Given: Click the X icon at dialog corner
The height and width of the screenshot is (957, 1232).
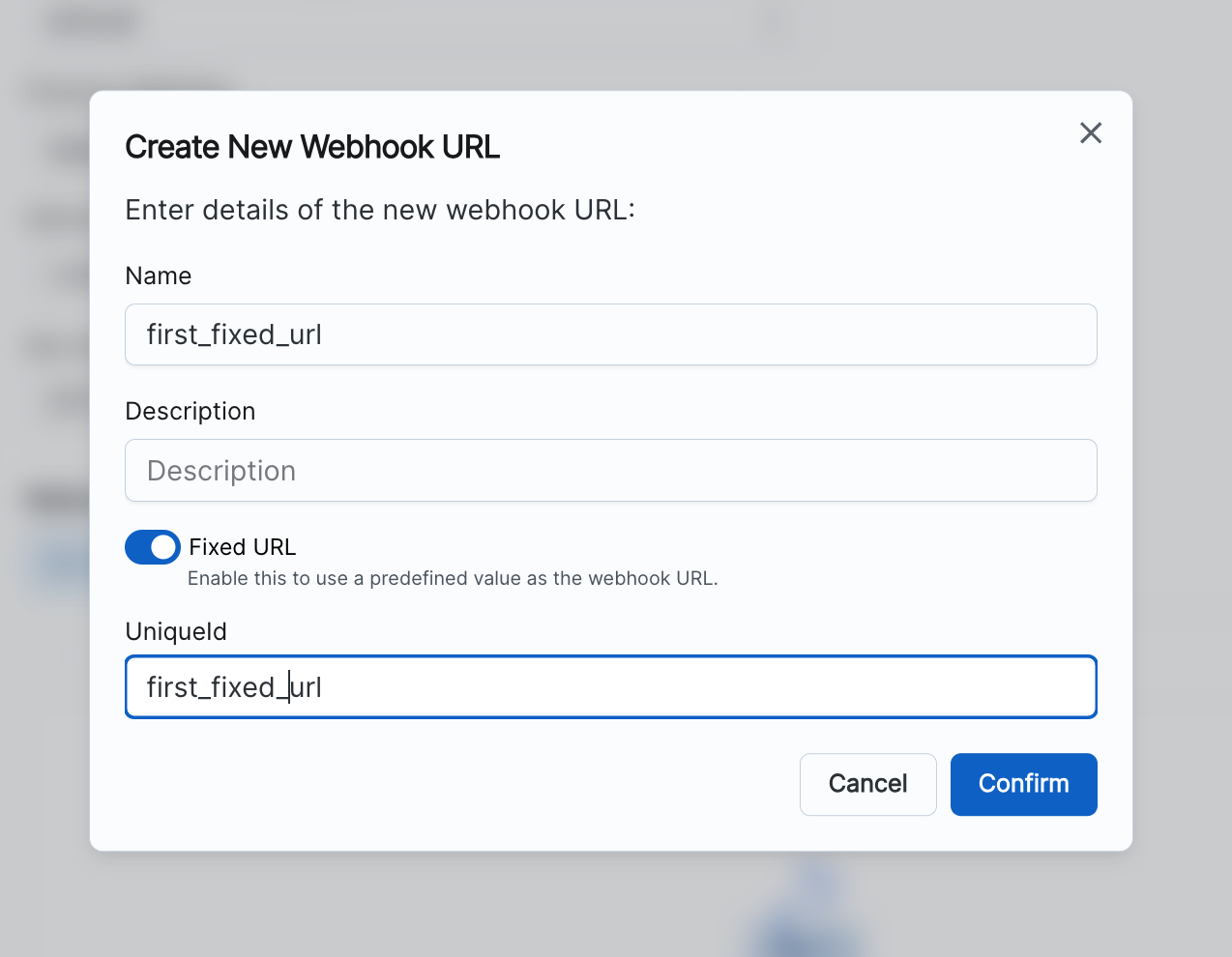Looking at the screenshot, I should (x=1090, y=133).
